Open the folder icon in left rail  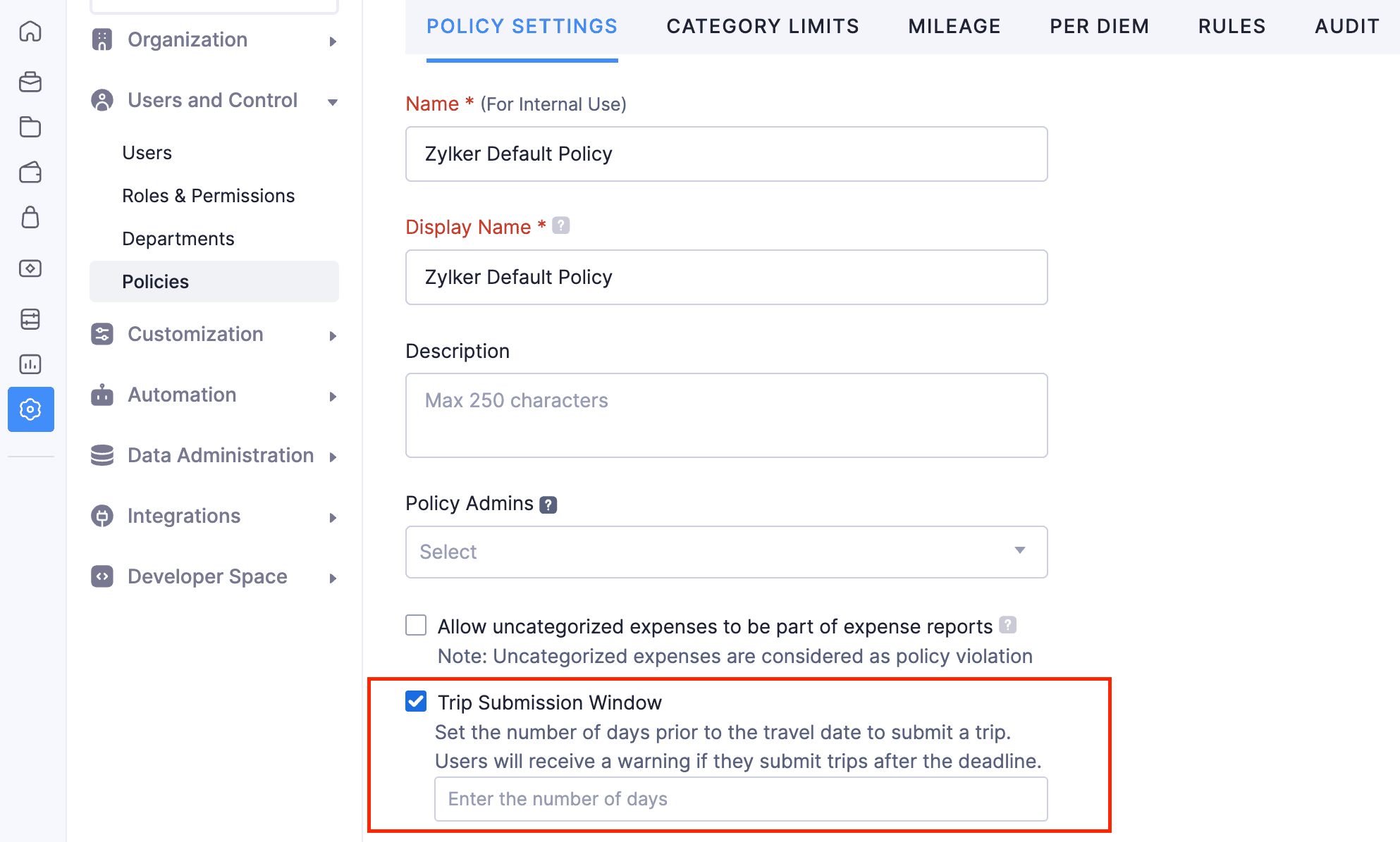point(30,127)
